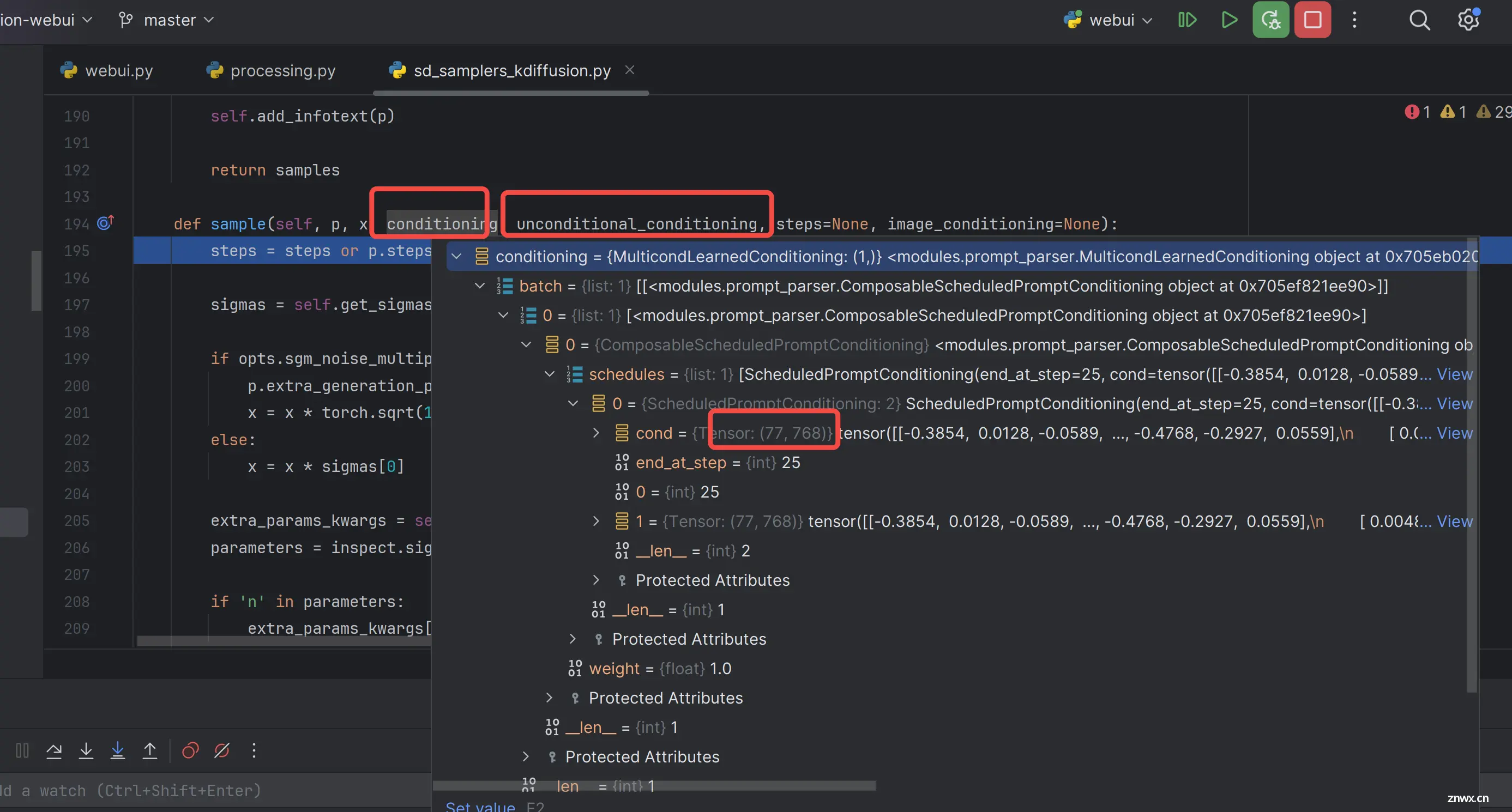Switch to the webui.py tab
The image size is (1512, 812).
106,70
